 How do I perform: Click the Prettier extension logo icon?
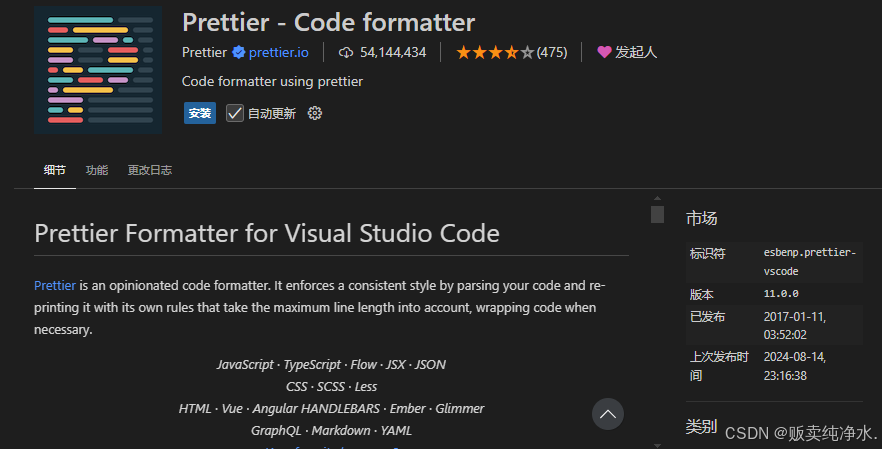tap(98, 70)
